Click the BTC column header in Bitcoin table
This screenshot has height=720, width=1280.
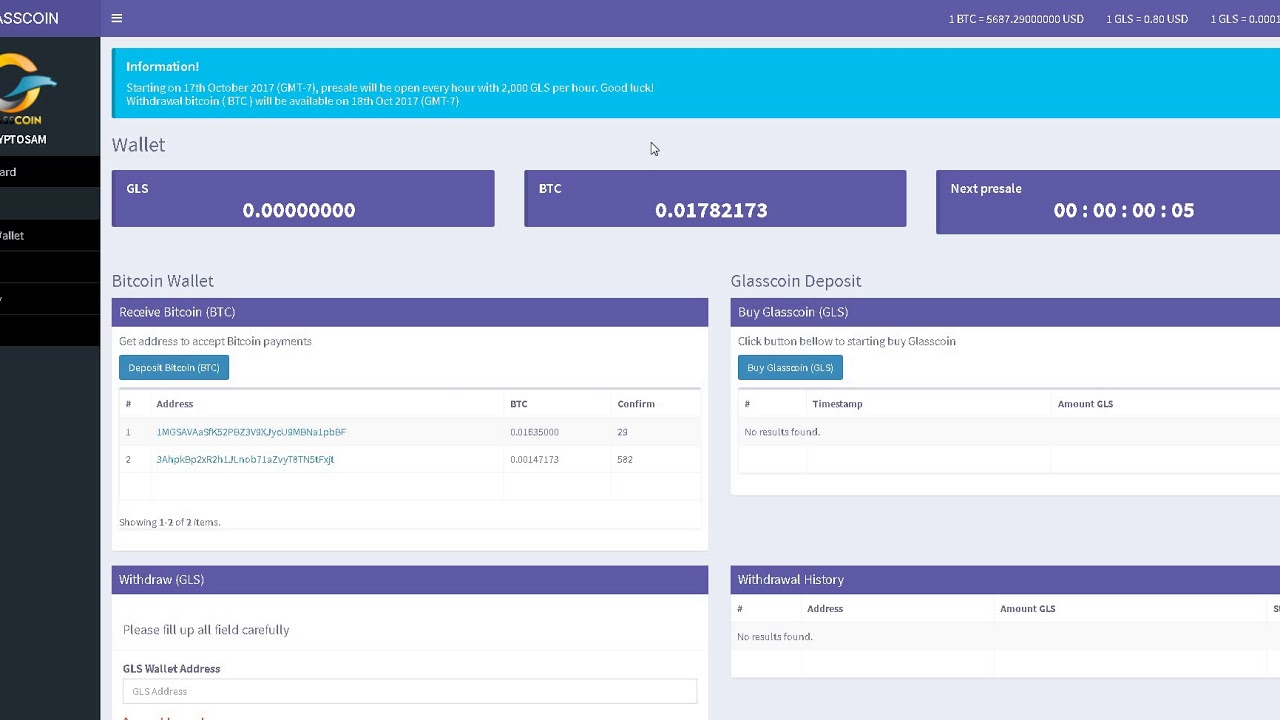pyautogui.click(x=518, y=404)
